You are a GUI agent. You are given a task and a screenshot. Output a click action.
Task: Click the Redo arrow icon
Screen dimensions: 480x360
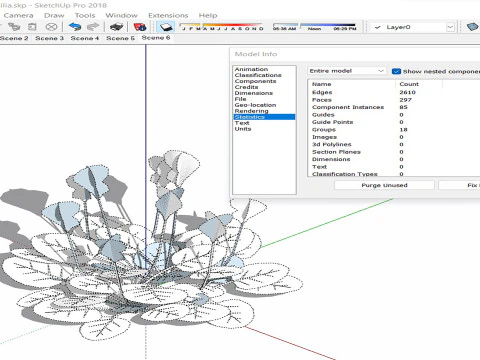click(93, 27)
